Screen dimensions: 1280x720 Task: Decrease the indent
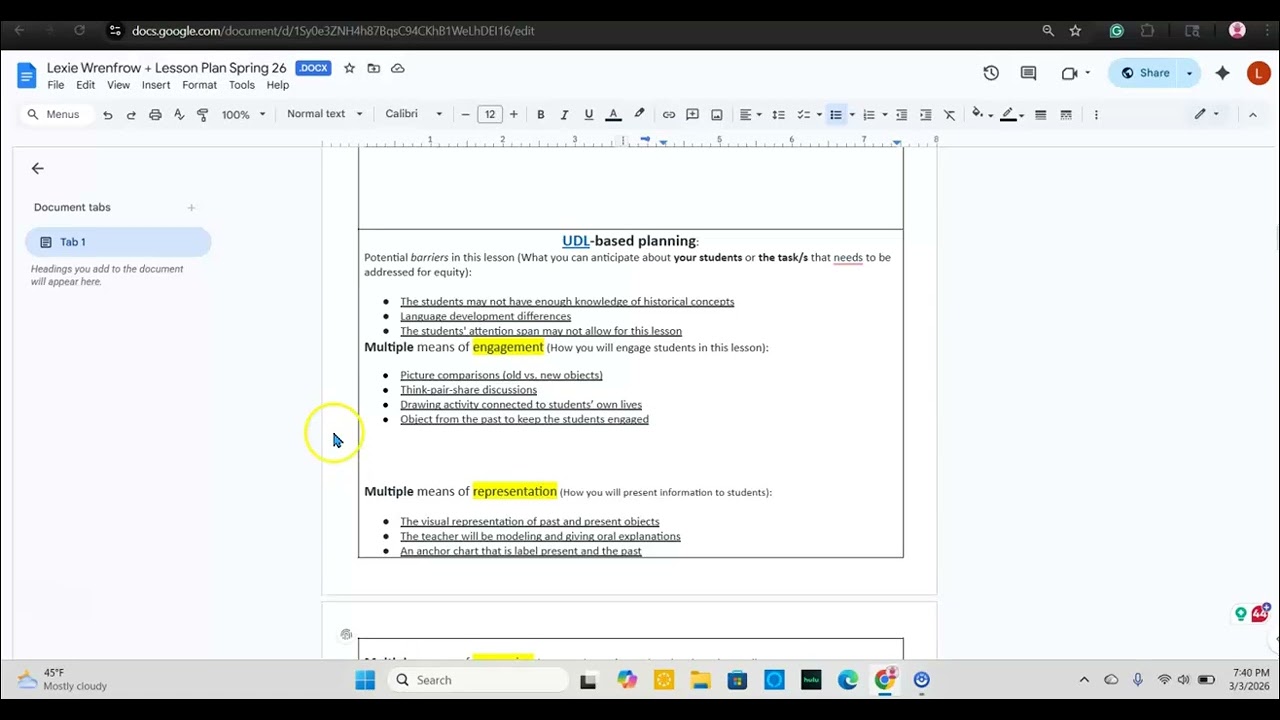click(901, 115)
